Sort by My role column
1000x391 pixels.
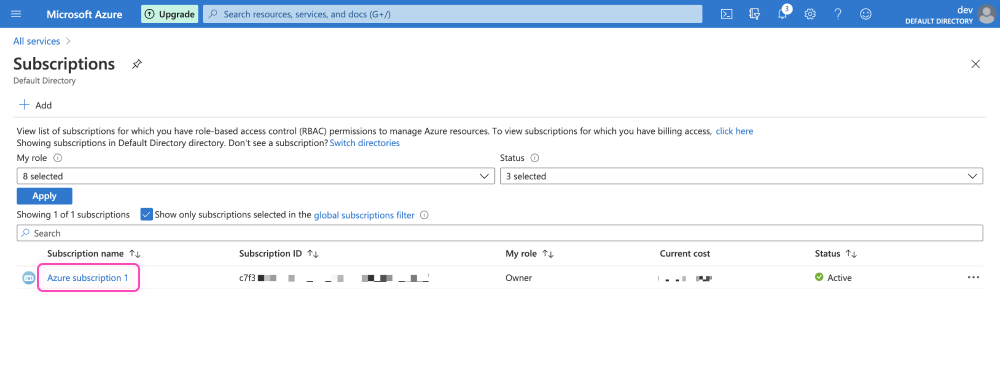(x=529, y=254)
